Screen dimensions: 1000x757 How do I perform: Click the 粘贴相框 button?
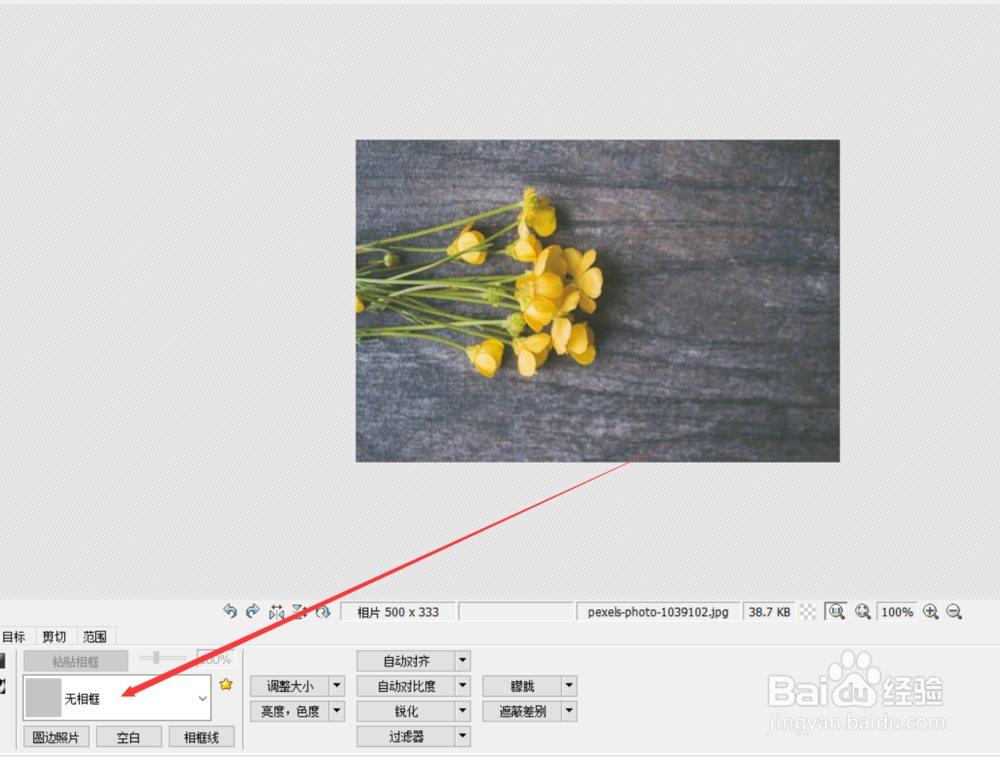pyautogui.click(x=75, y=661)
